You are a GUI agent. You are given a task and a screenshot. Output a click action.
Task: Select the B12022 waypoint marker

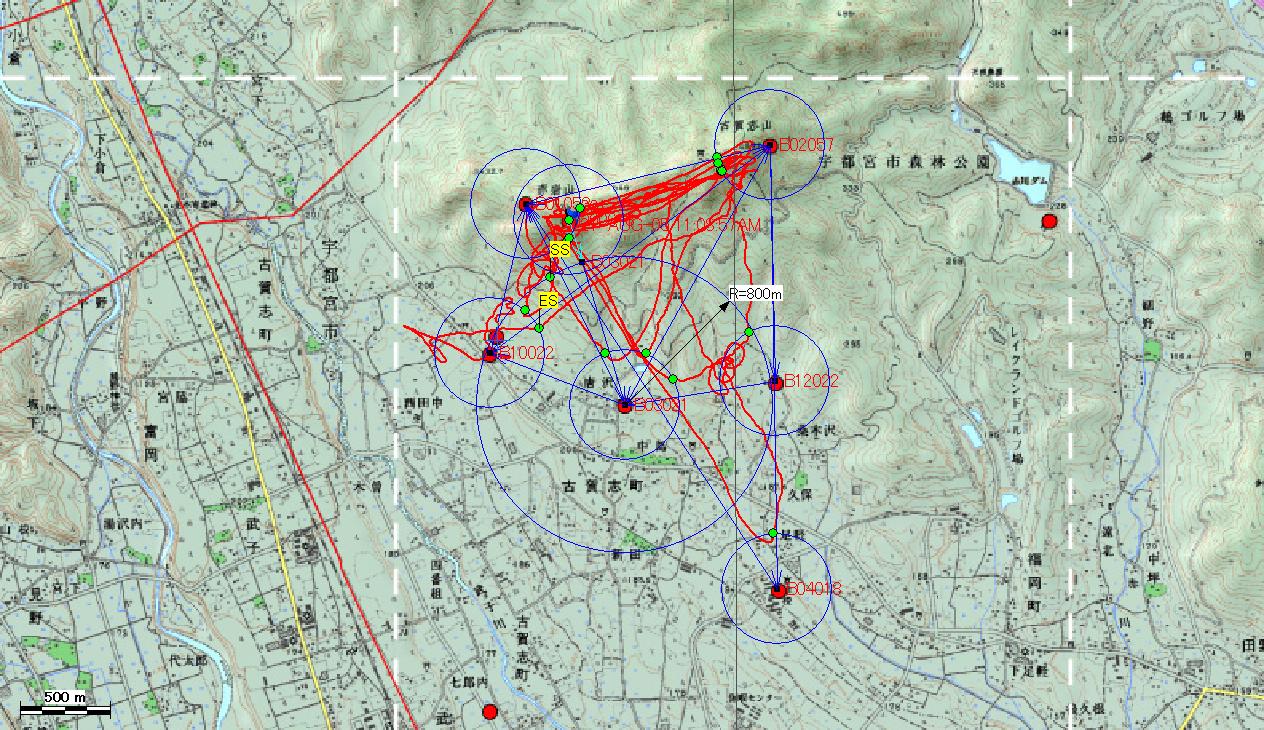pos(775,382)
